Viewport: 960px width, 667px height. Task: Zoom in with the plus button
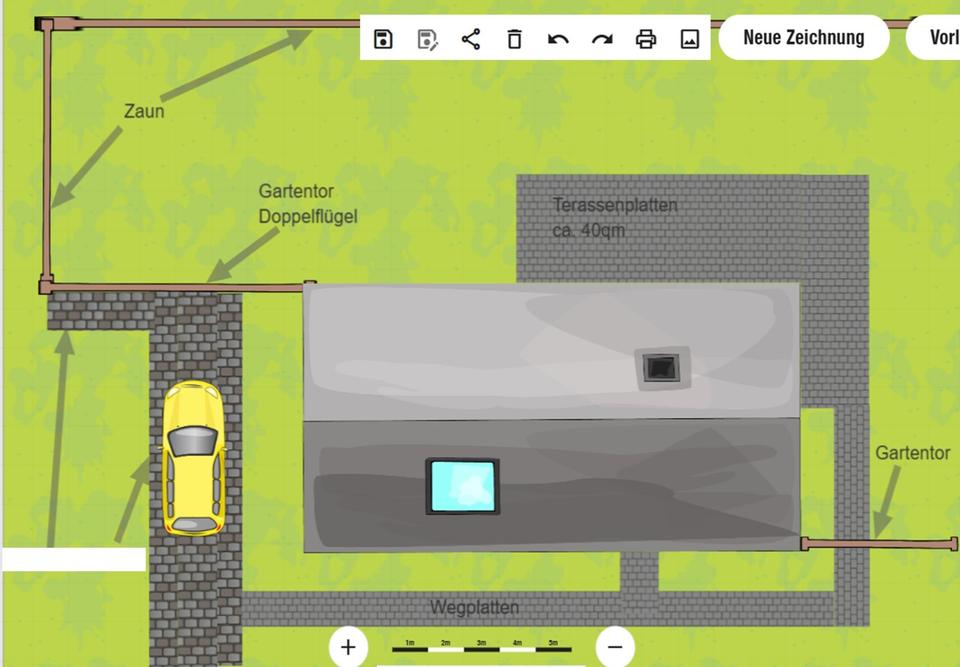(347, 647)
